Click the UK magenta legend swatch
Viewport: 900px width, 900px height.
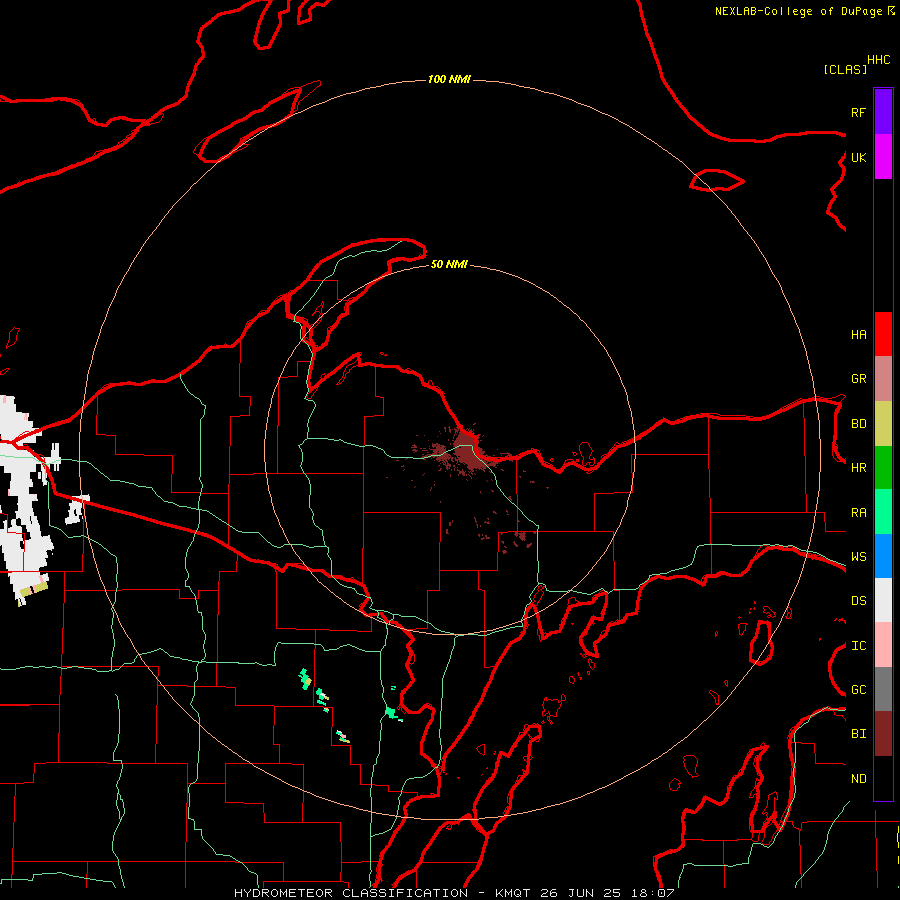883,157
